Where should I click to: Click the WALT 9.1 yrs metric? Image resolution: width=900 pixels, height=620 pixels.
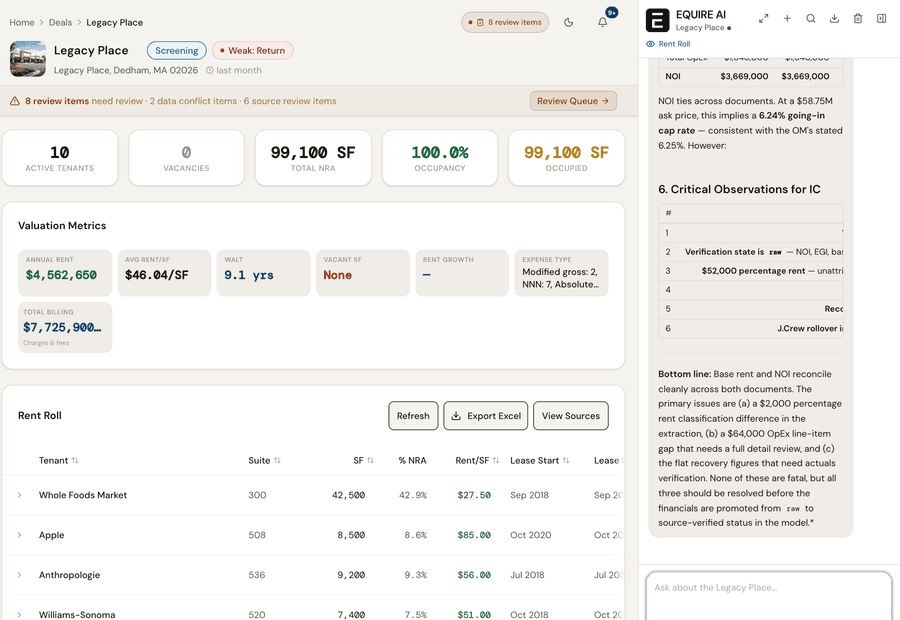[x=263, y=273]
